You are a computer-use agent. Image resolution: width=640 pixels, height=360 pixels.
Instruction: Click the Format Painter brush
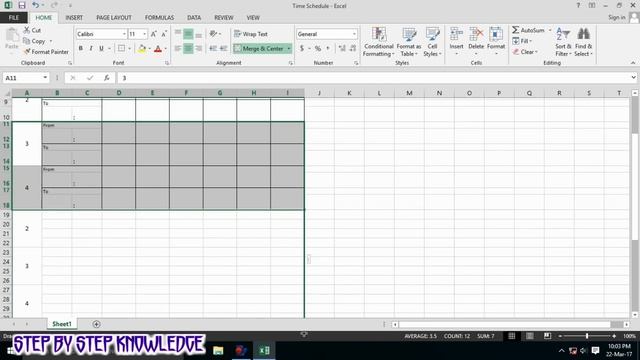tap(27, 52)
